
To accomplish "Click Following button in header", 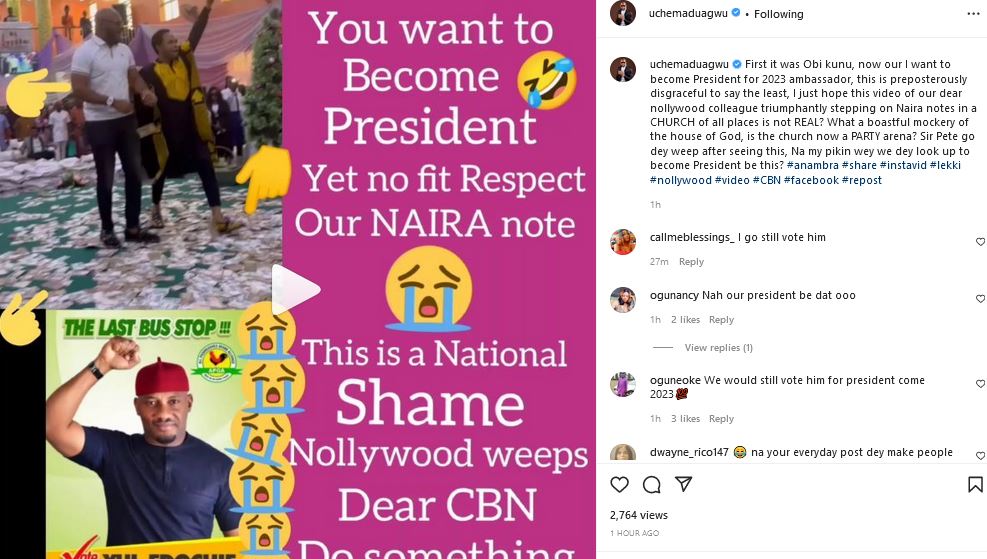I will (779, 14).
